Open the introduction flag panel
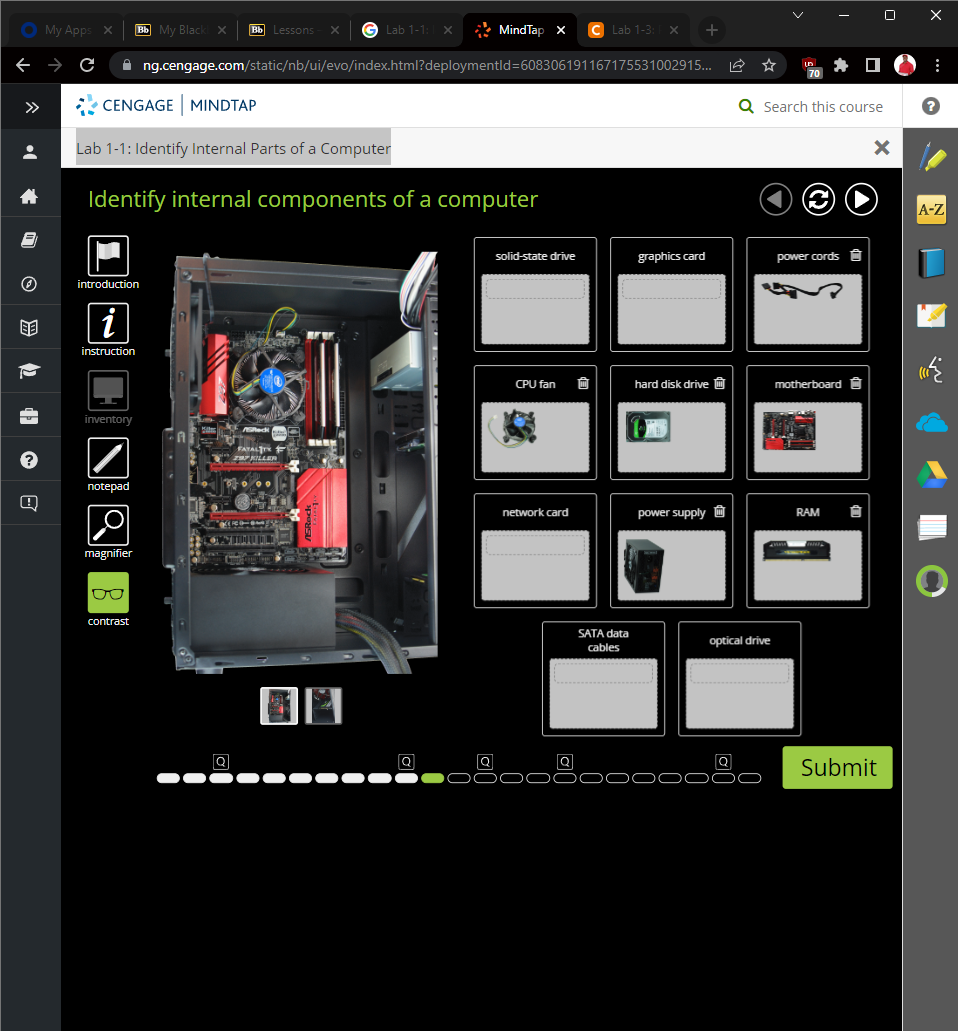The height and width of the screenshot is (1031, 958). [x=107, y=255]
